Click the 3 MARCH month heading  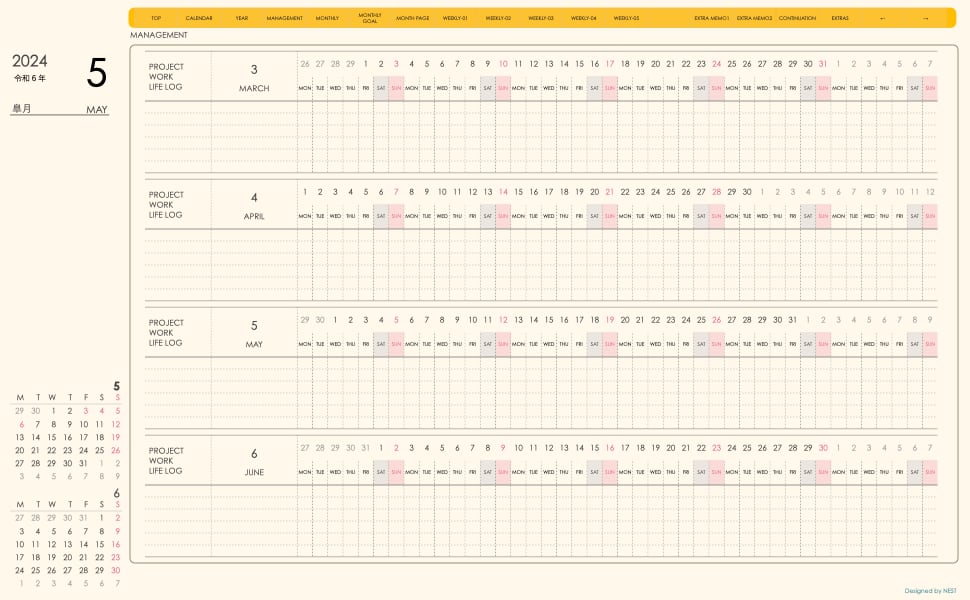click(x=254, y=77)
